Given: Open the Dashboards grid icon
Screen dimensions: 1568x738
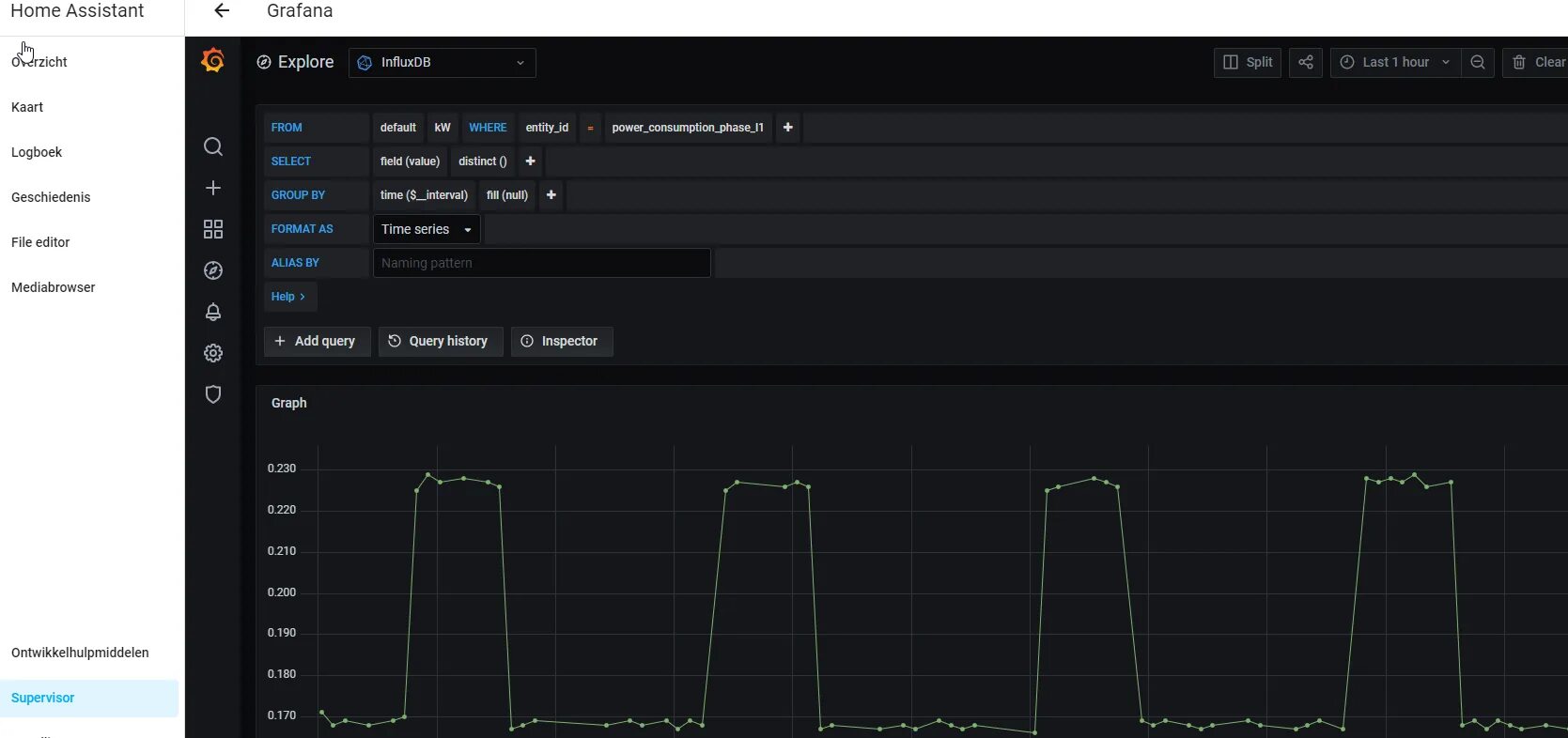Looking at the screenshot, I should (x=213, y=229).
